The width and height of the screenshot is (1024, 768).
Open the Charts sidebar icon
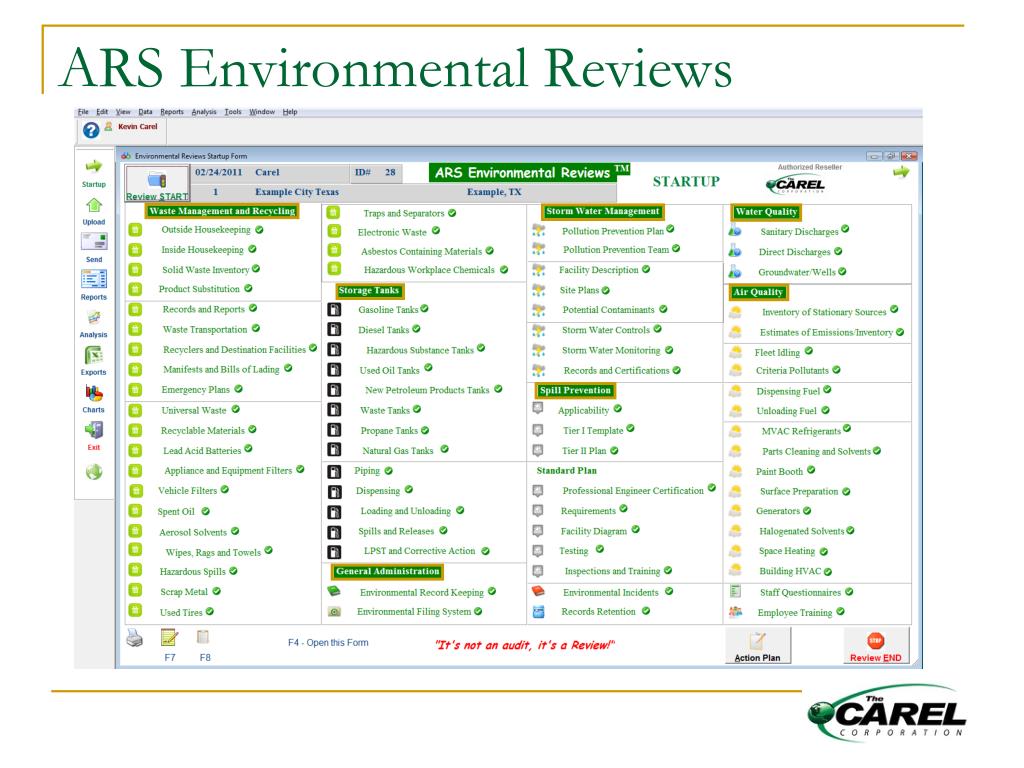(x=94, y=393)
